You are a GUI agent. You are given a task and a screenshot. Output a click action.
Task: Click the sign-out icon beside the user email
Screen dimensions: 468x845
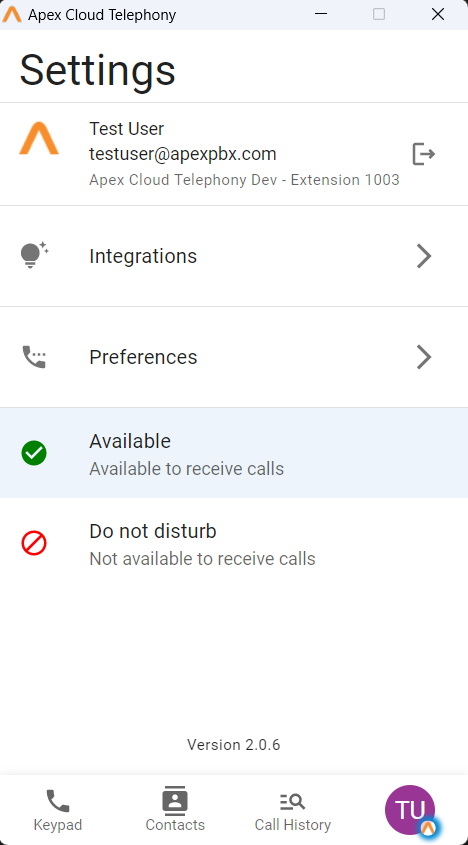pyautogui.click(x=424, y=154)
